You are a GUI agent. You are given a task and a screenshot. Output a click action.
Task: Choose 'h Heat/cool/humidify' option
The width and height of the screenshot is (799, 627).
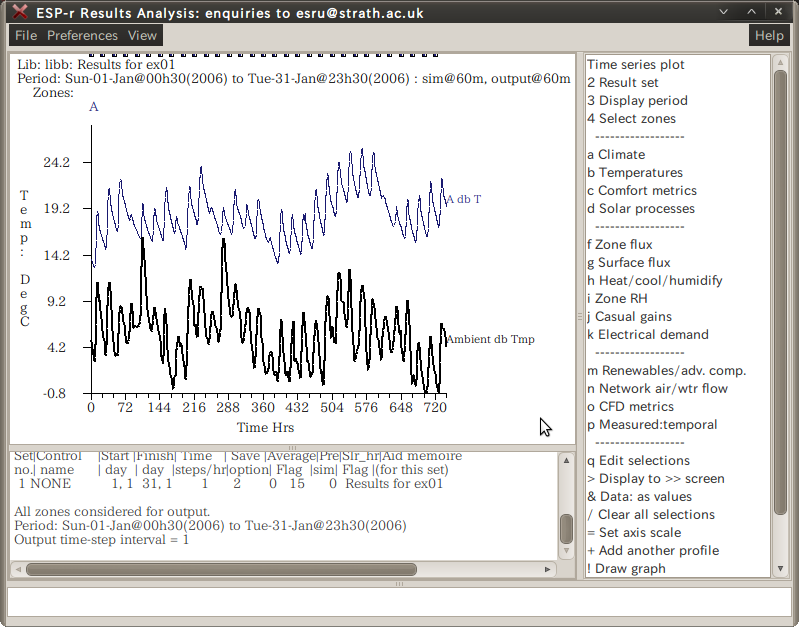click(x=655, y=281)
